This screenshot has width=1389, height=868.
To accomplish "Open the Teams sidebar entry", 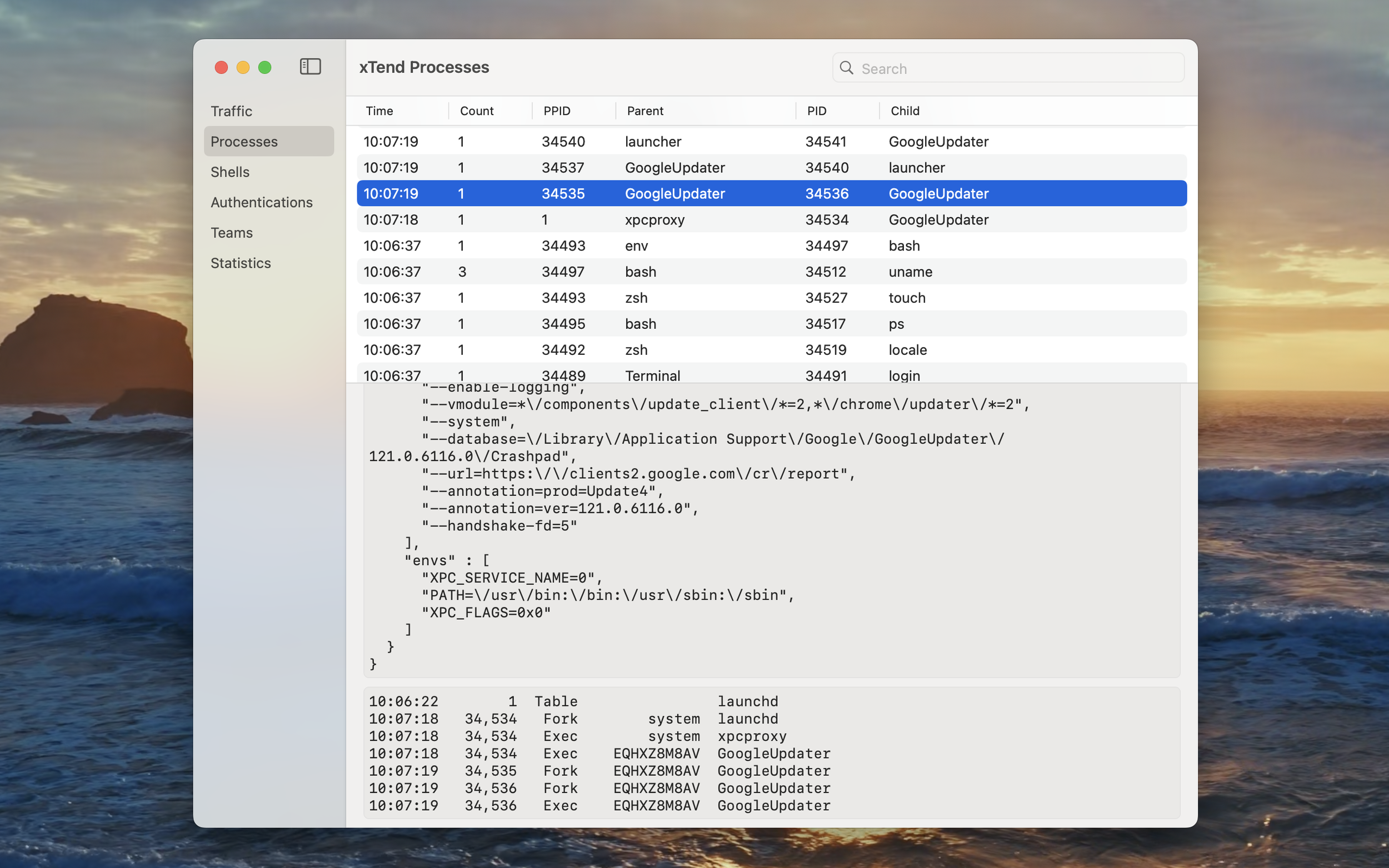I will tap(231, 233).
